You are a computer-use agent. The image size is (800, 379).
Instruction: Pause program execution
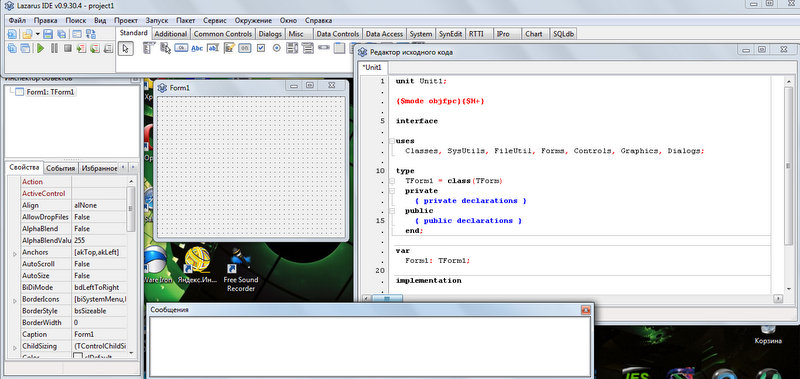[54, 48]
